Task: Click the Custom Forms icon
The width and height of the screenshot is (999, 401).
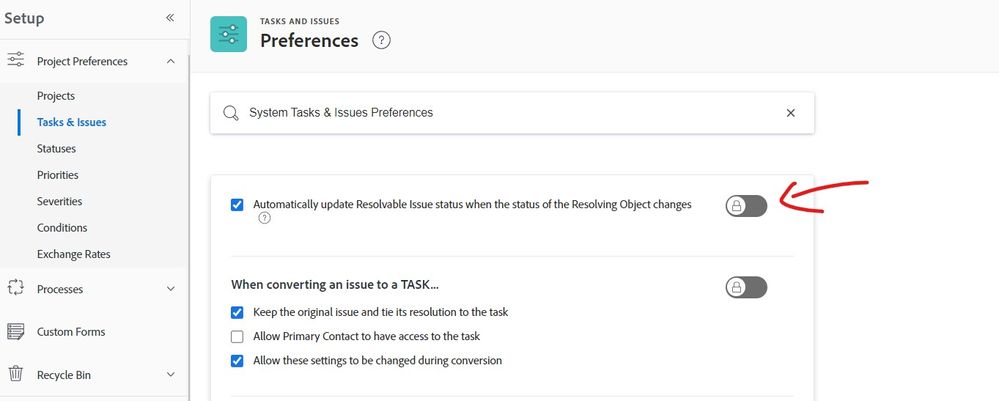Action: click(15, 331)
